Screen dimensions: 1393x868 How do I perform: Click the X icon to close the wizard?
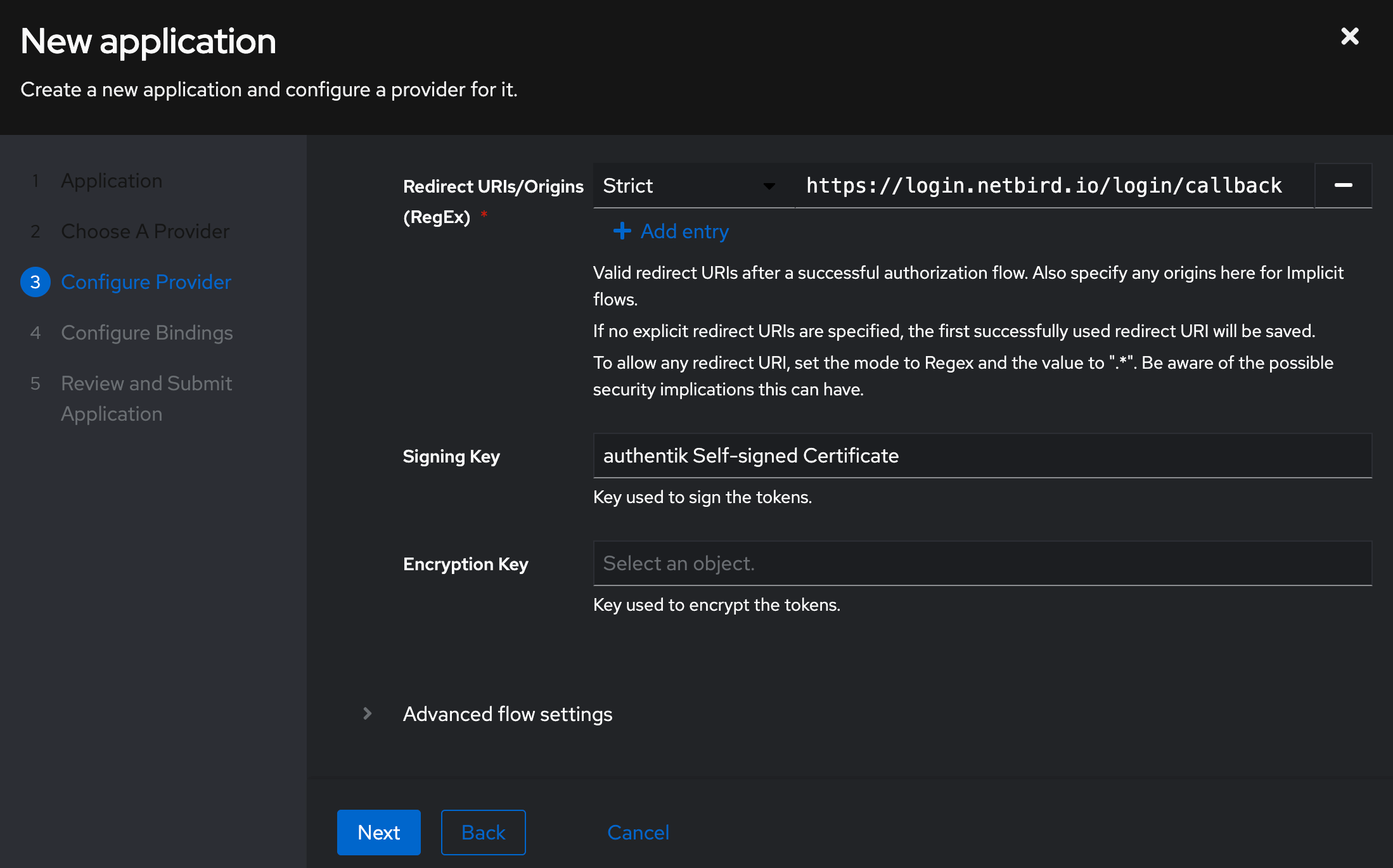(1351, 36)
